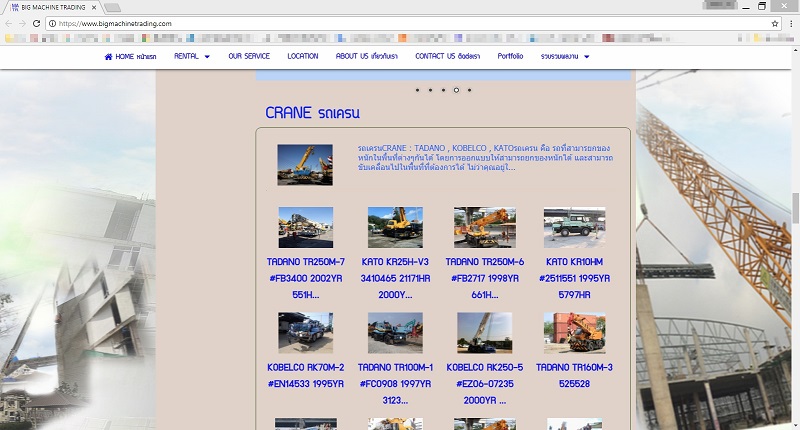Click the browser reload icon
Screen dimensions: 800x430
coord(36,23)
